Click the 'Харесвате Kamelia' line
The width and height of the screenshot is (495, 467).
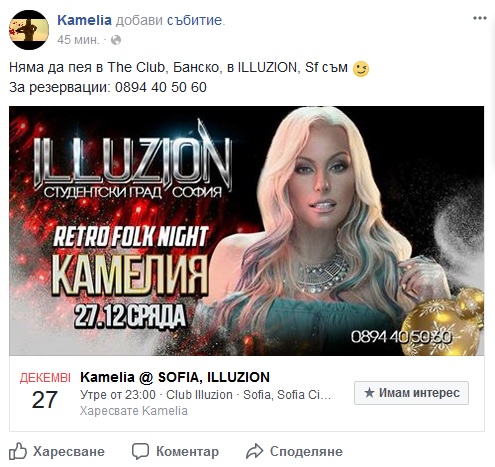(x=134, y=411)
